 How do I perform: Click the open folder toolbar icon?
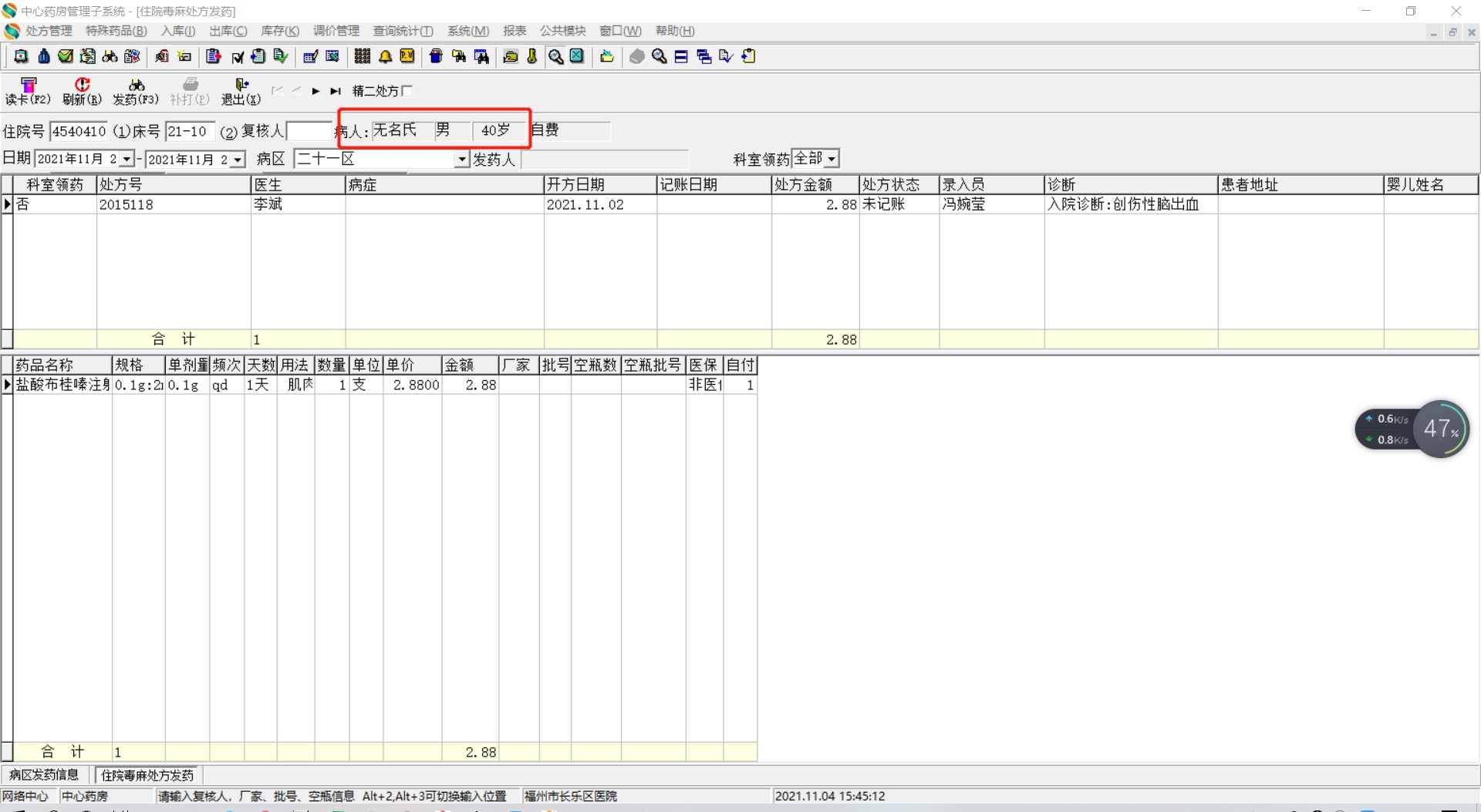pos(607,56)
